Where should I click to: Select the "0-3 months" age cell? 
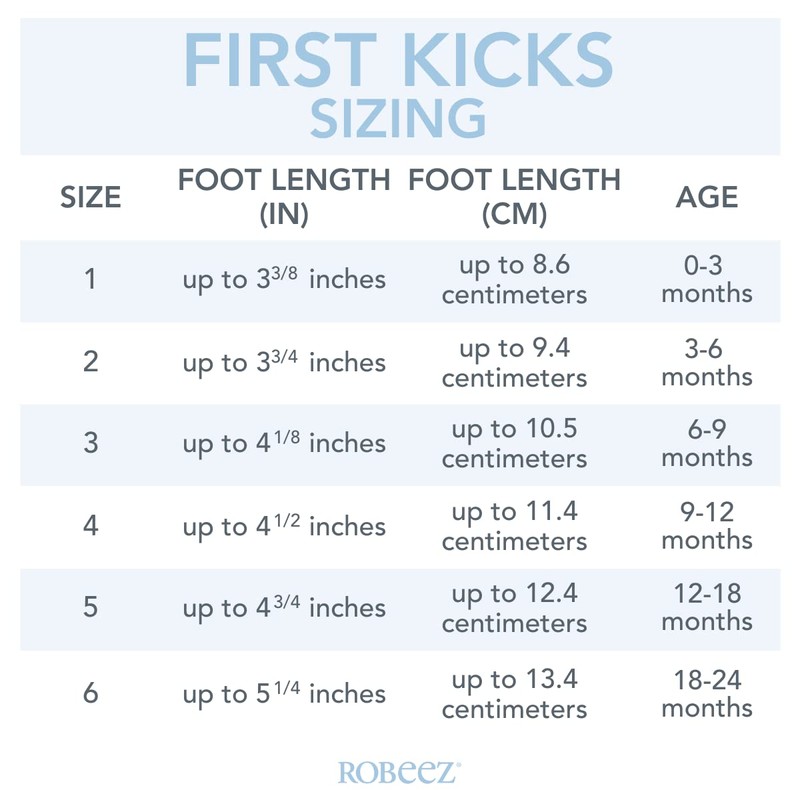[707, 280]
